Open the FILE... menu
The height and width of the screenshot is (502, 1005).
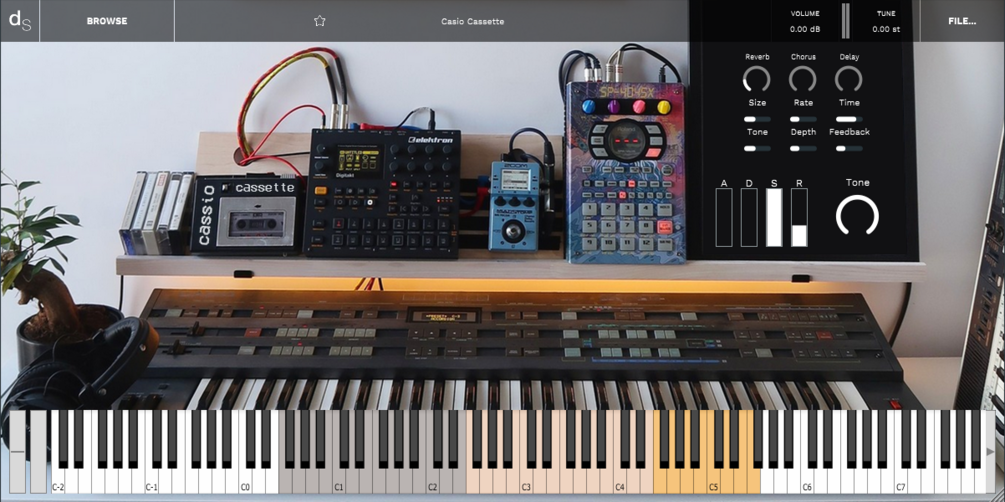962,21
